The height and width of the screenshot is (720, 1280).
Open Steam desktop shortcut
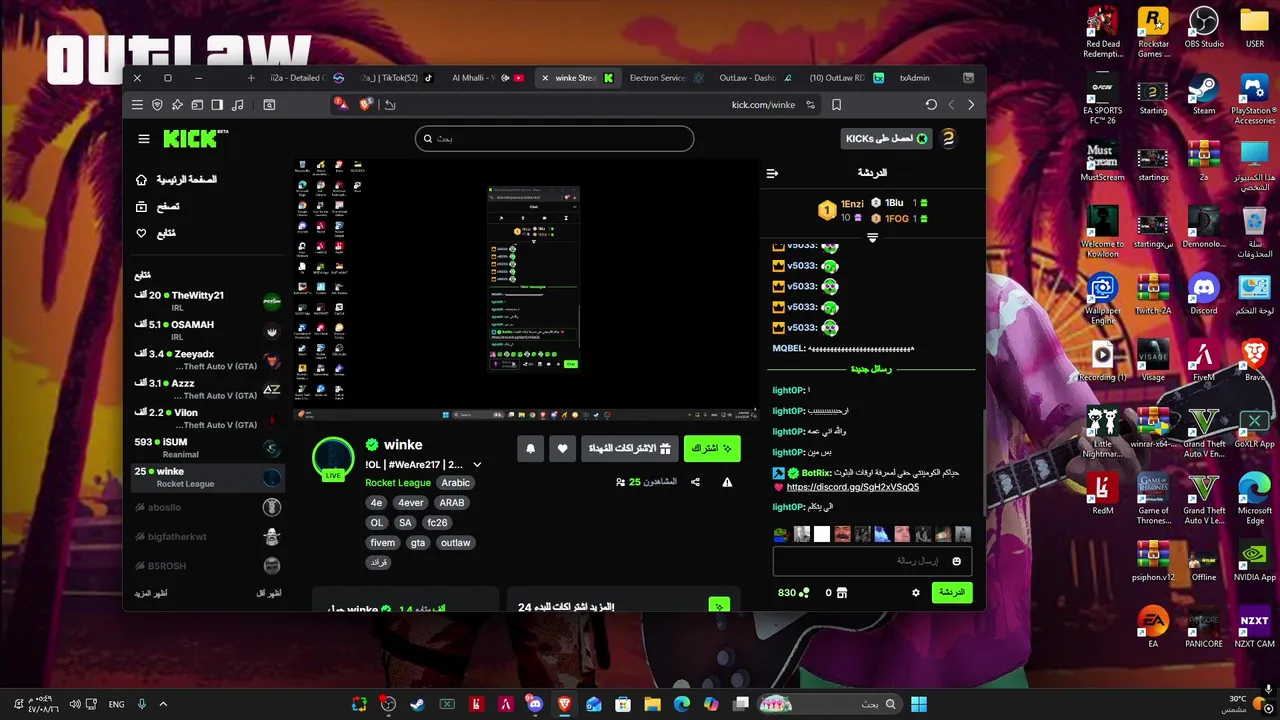coord(1203,95)
